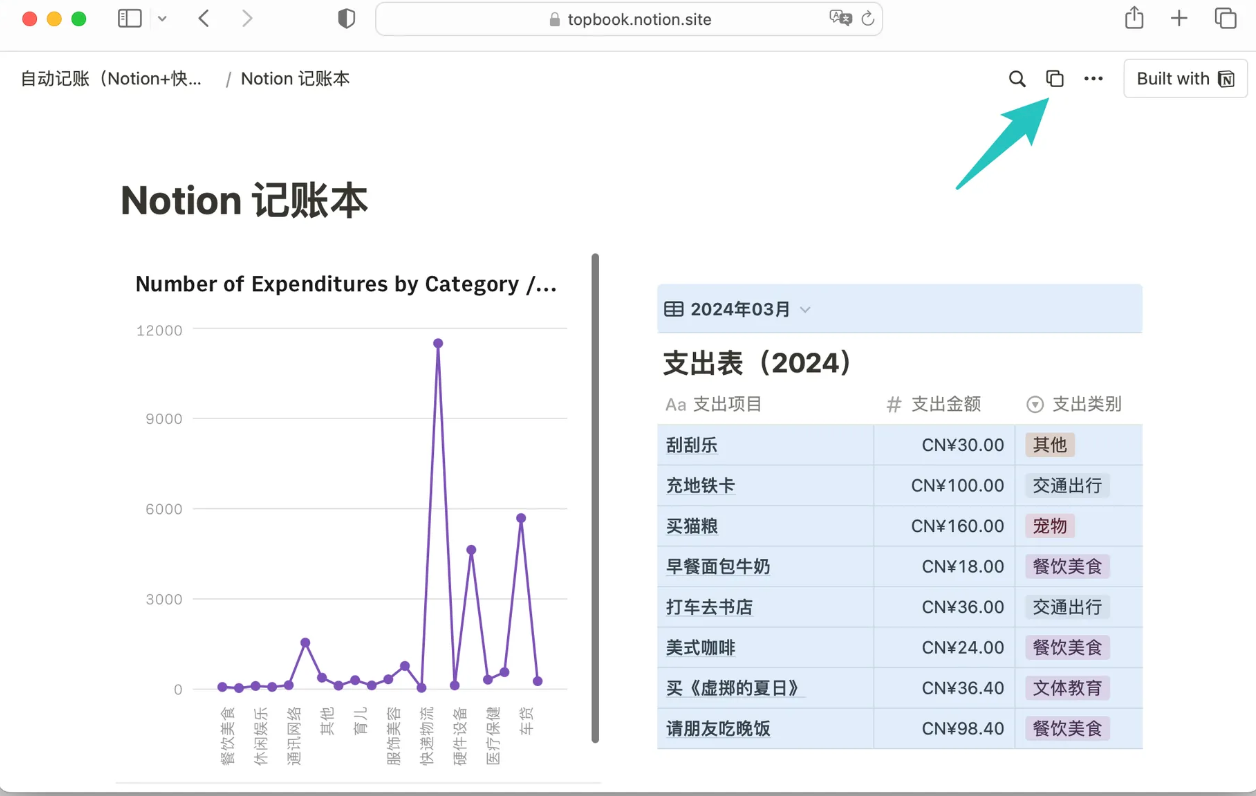Click the 支出金额 column header

tap(934, 404)
